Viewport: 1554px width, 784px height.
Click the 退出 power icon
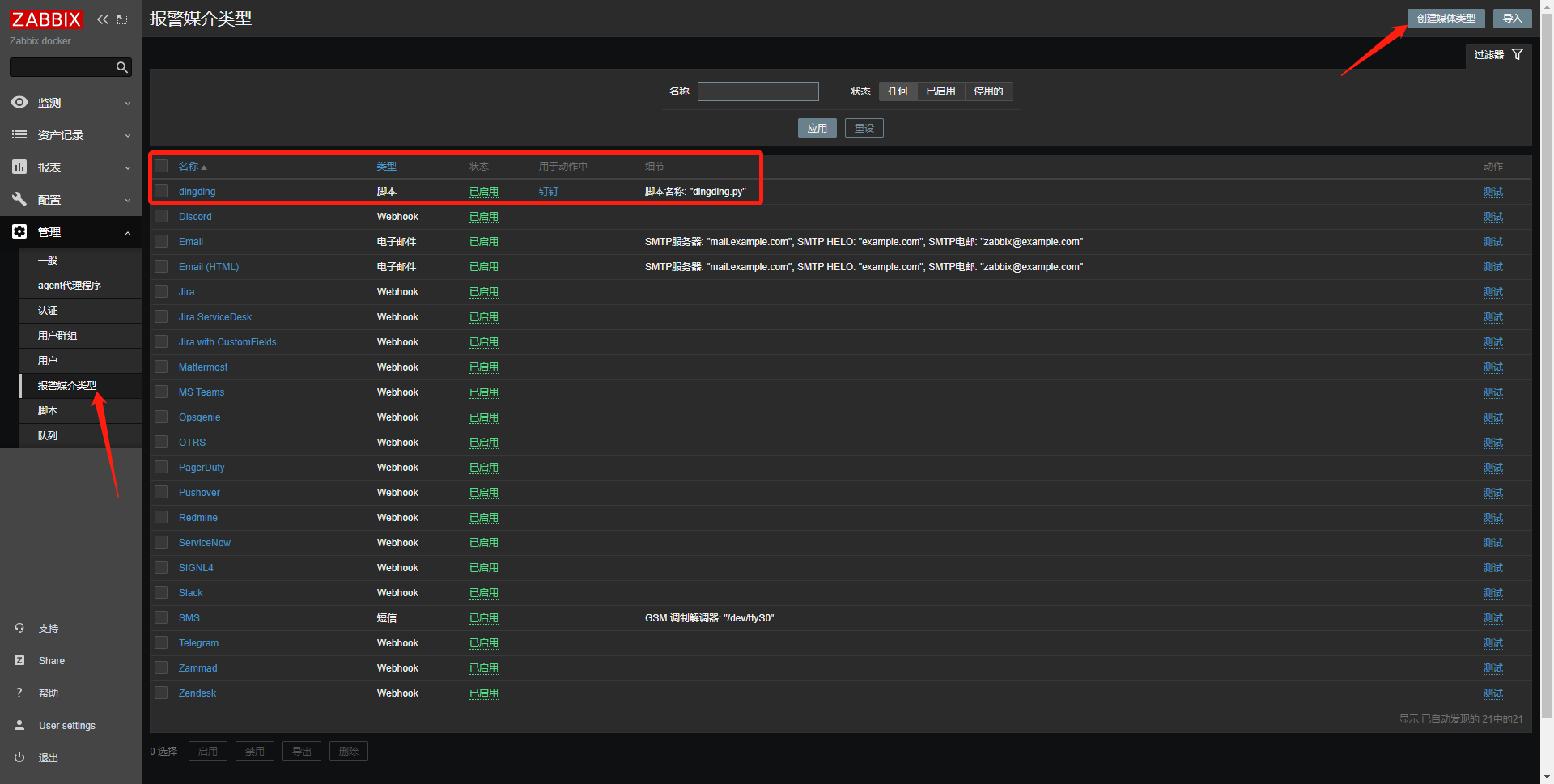point(19,757)
